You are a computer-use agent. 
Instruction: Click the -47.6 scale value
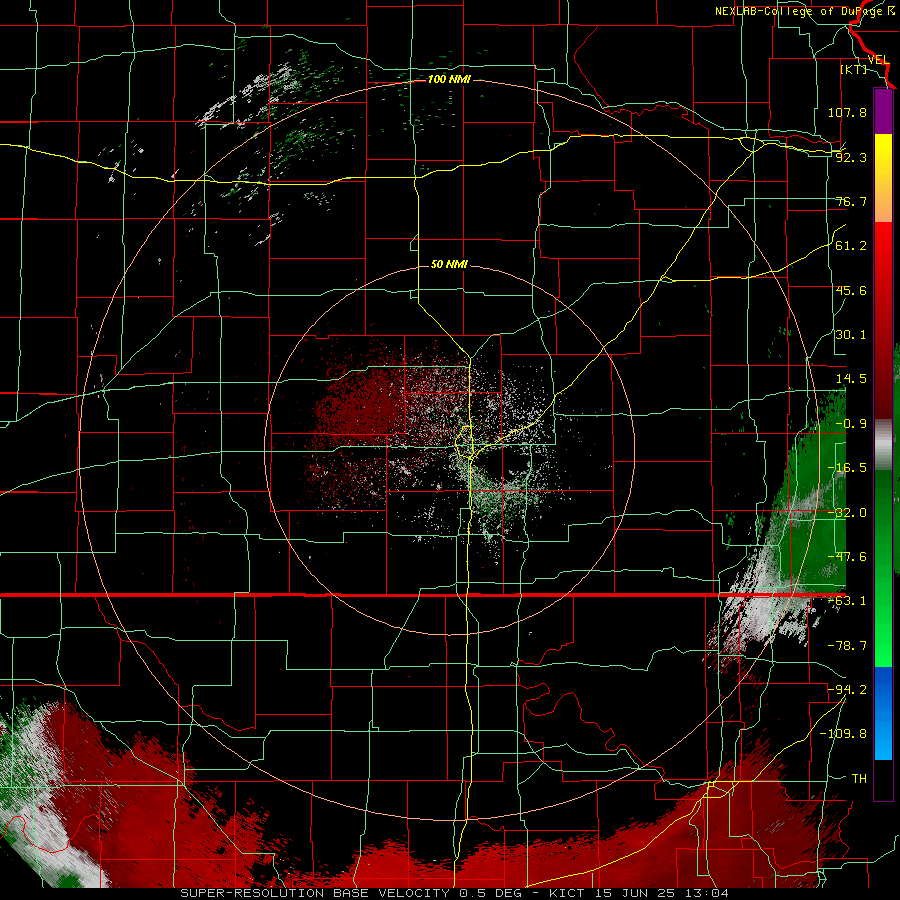[847, 557]
